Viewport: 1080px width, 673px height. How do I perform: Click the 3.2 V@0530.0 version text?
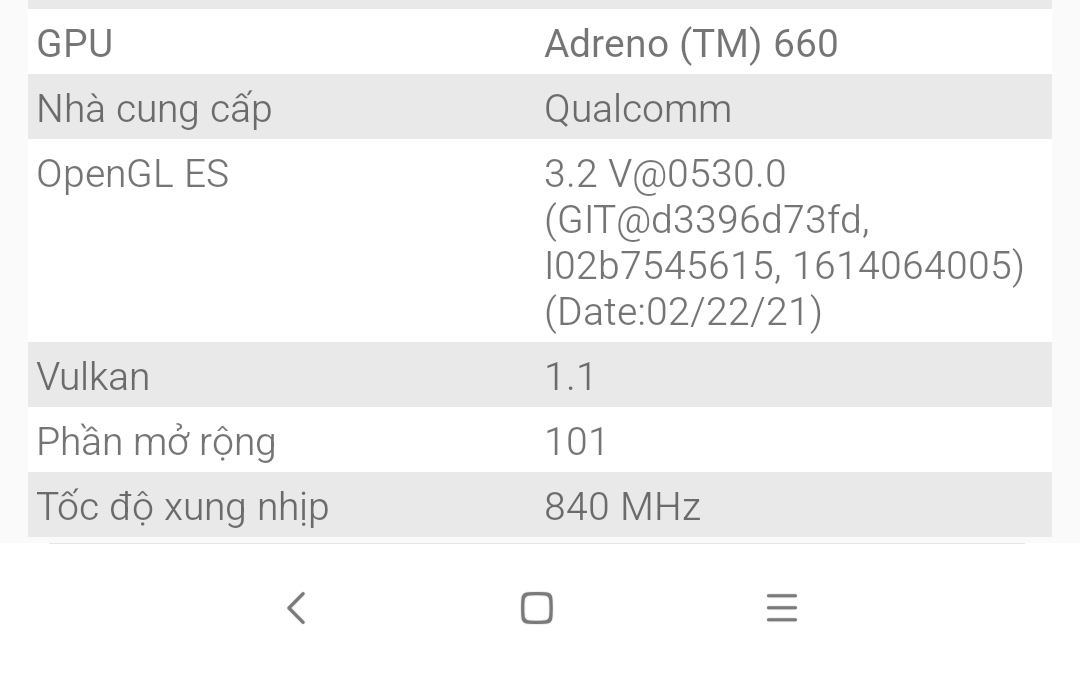click(x=665, y=174)
